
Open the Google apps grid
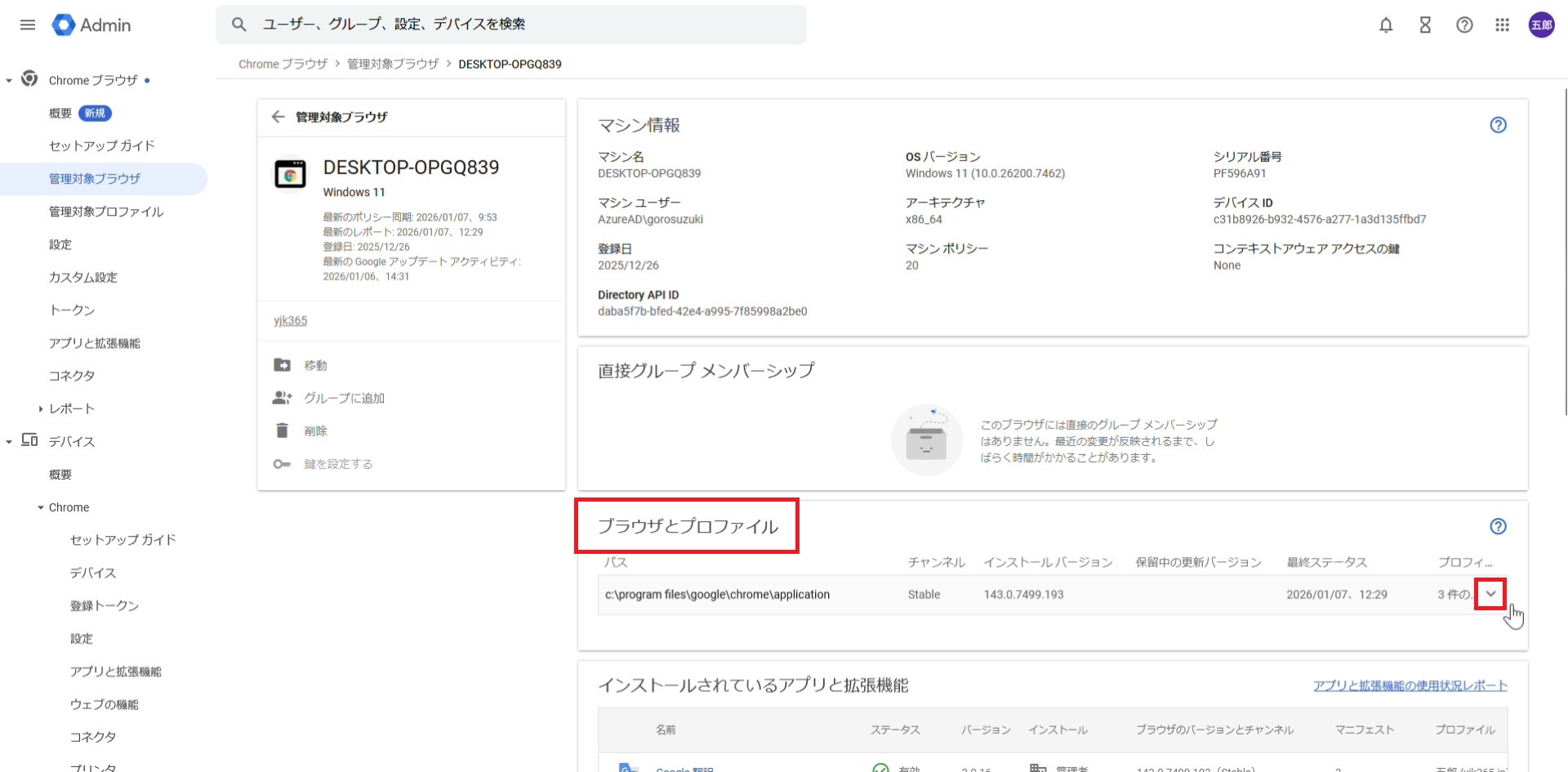tap(1503, 25)
